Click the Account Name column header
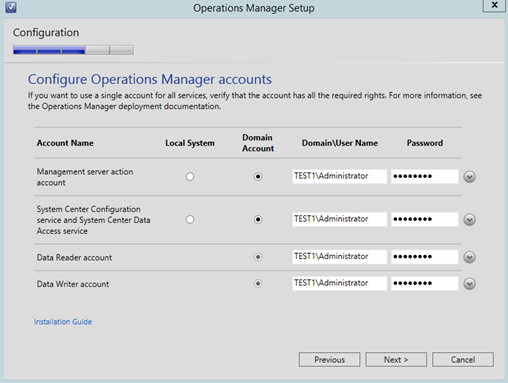 tap(65, 143)
